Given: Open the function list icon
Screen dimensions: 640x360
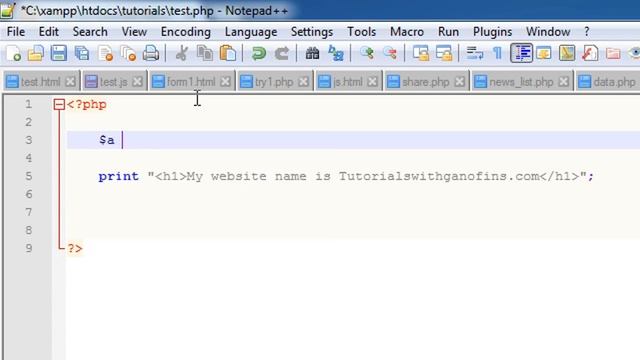Looking at the screenshot, I should tap(590, 53).
